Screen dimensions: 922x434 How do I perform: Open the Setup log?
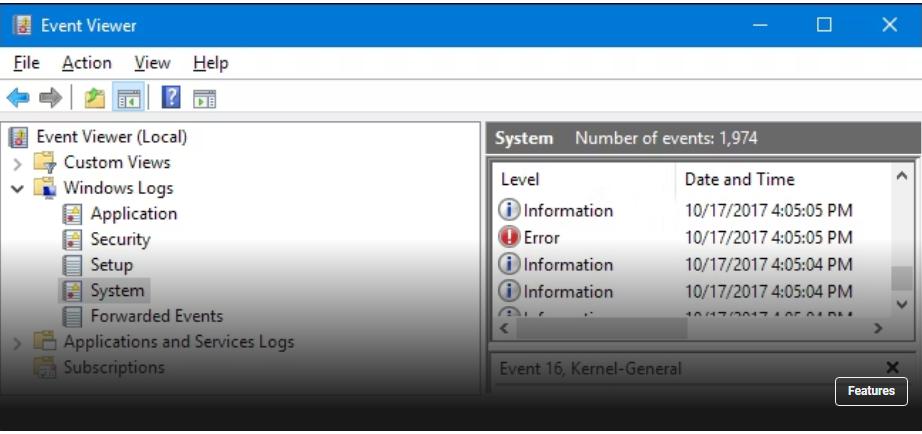click(x=112, y=265)
